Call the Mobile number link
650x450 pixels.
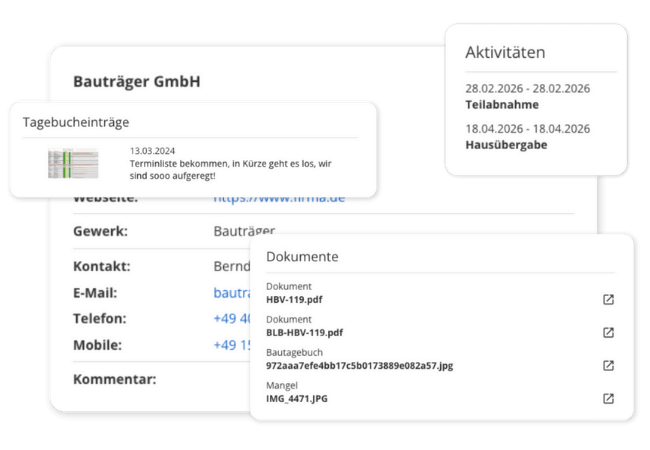pos(230,345)
